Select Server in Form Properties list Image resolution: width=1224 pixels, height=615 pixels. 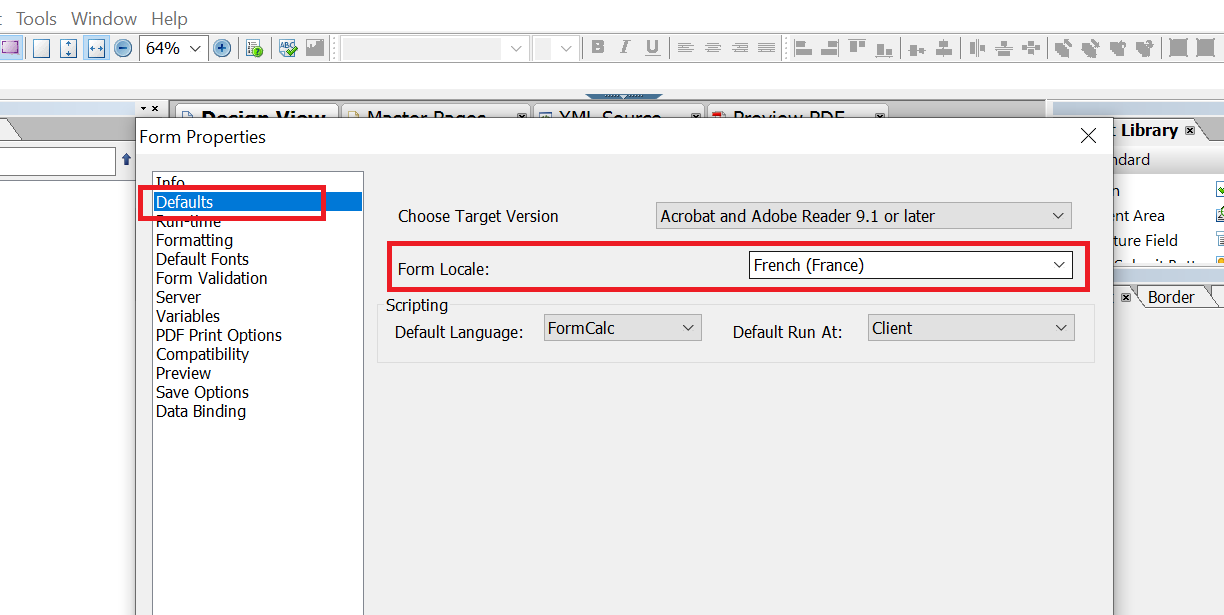coord(178,297)
